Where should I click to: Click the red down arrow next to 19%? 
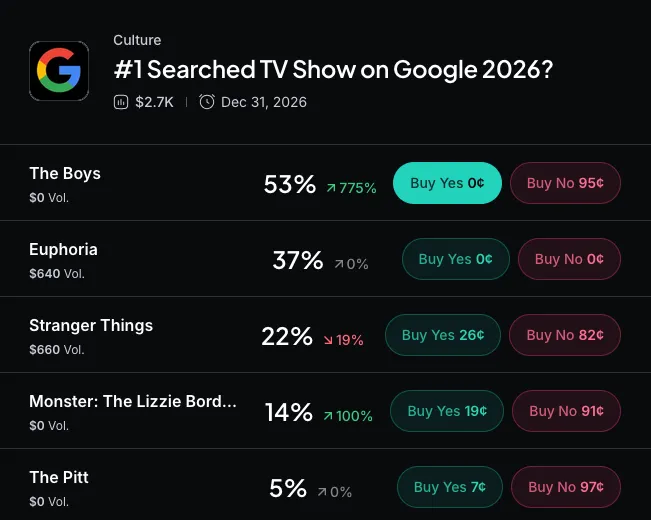pos(328,340)
